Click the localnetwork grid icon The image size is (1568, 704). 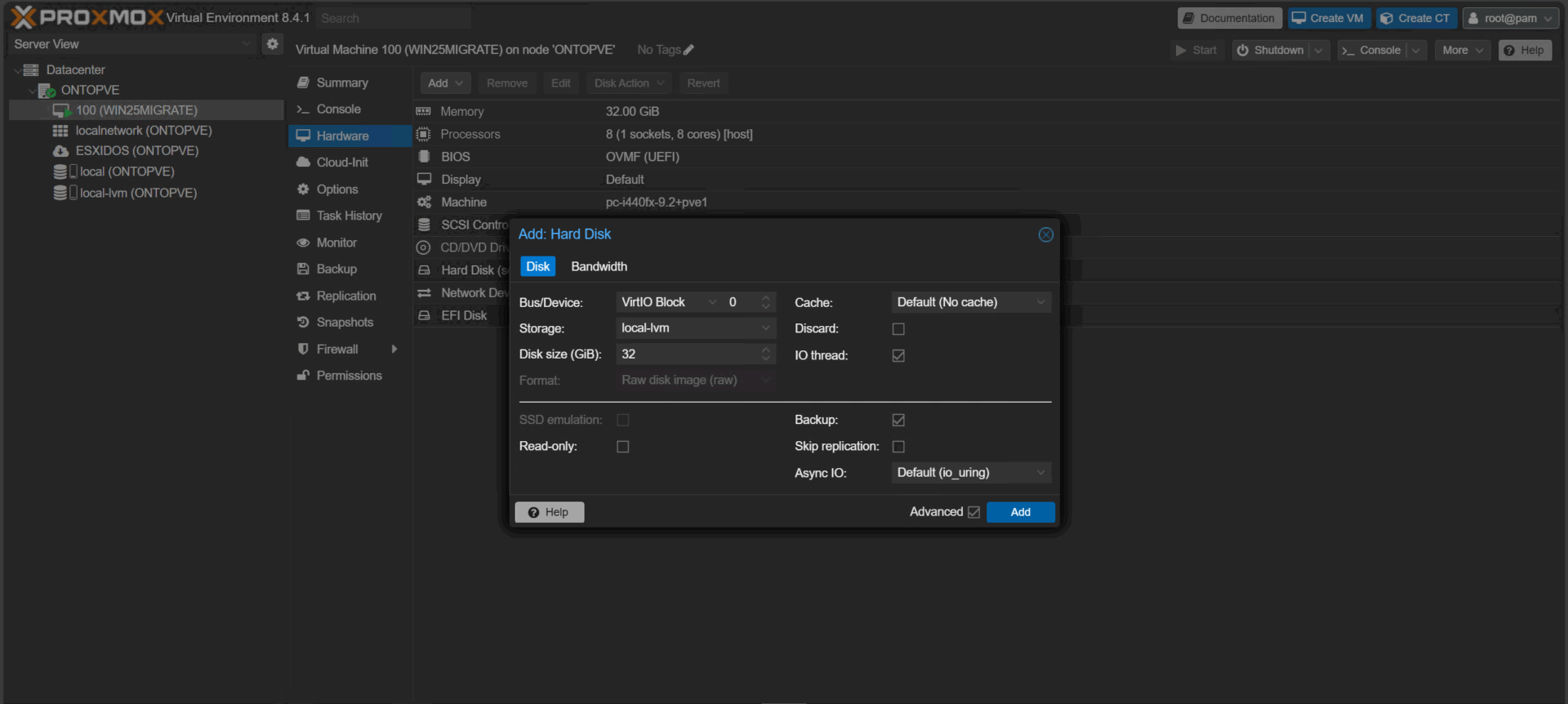tap(60, 131)
